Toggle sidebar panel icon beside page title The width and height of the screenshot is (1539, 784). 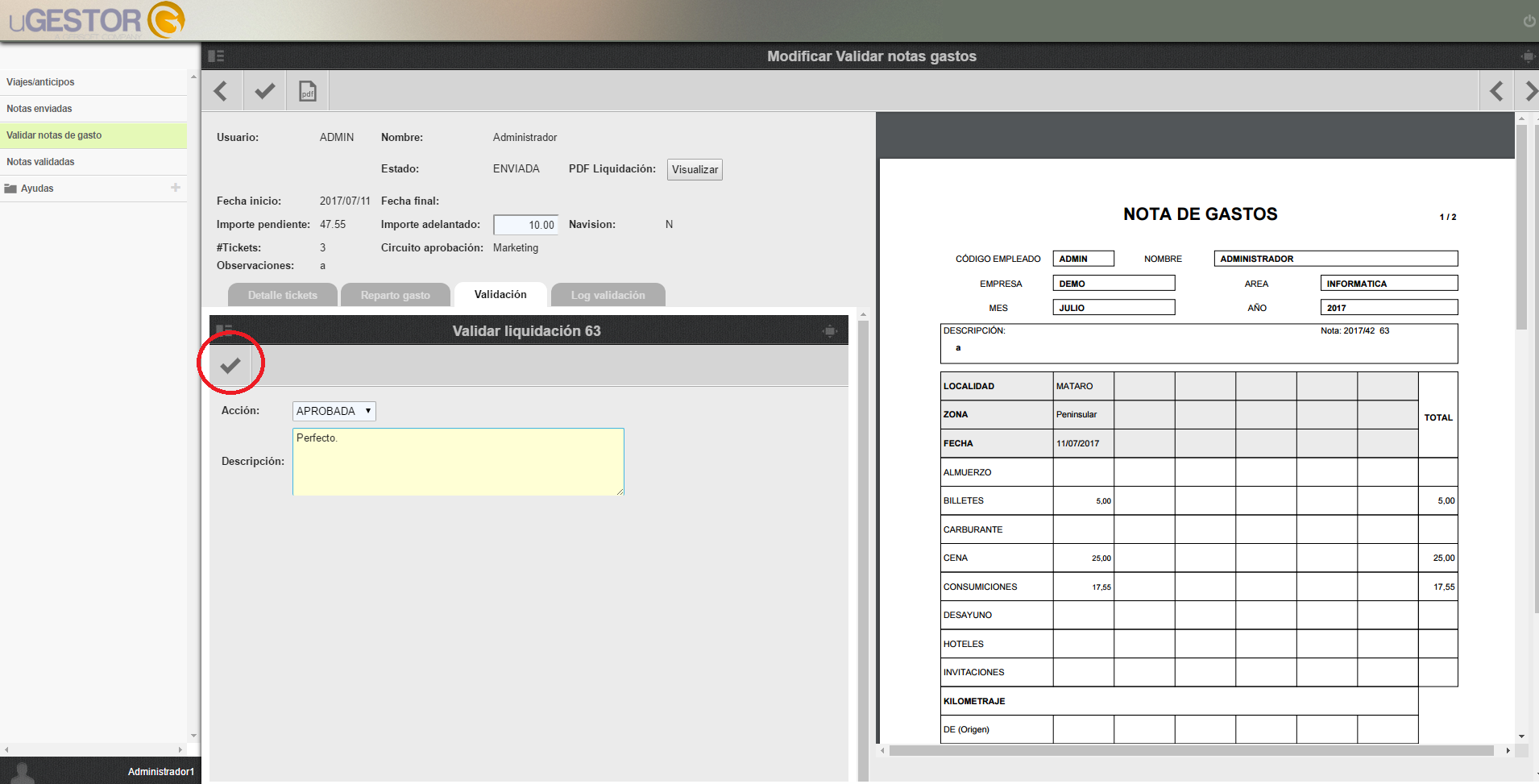pos(216,56)
